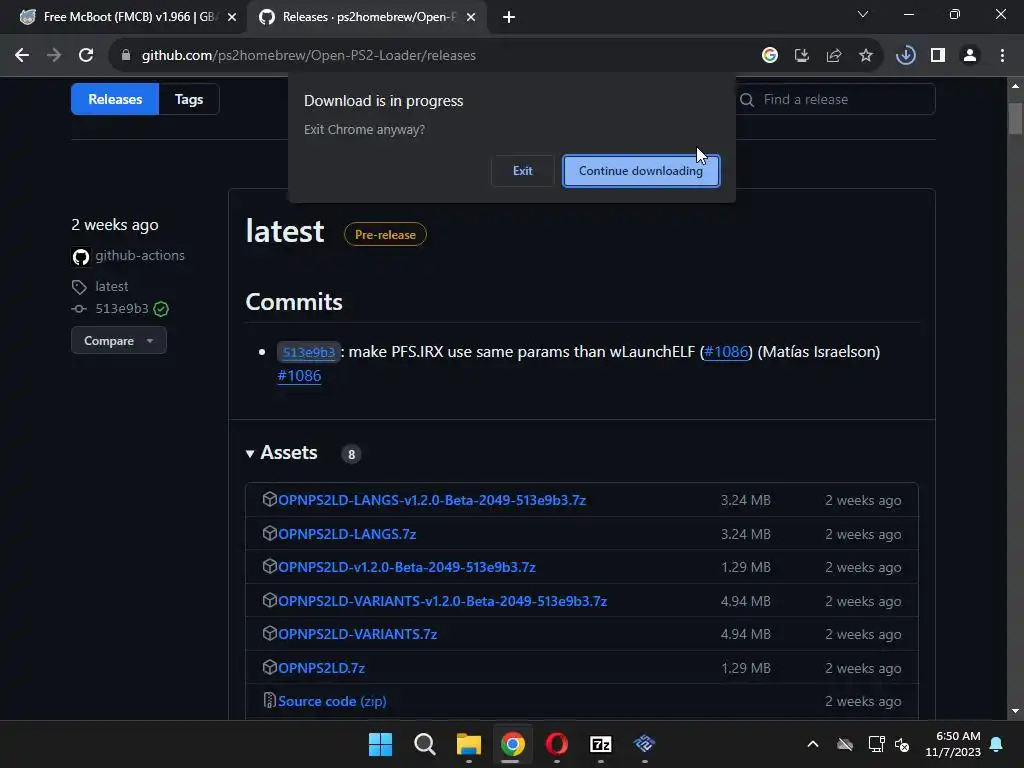1024x768 pixels.
Task: Click the address bar URL
Action: coord(308,56)
